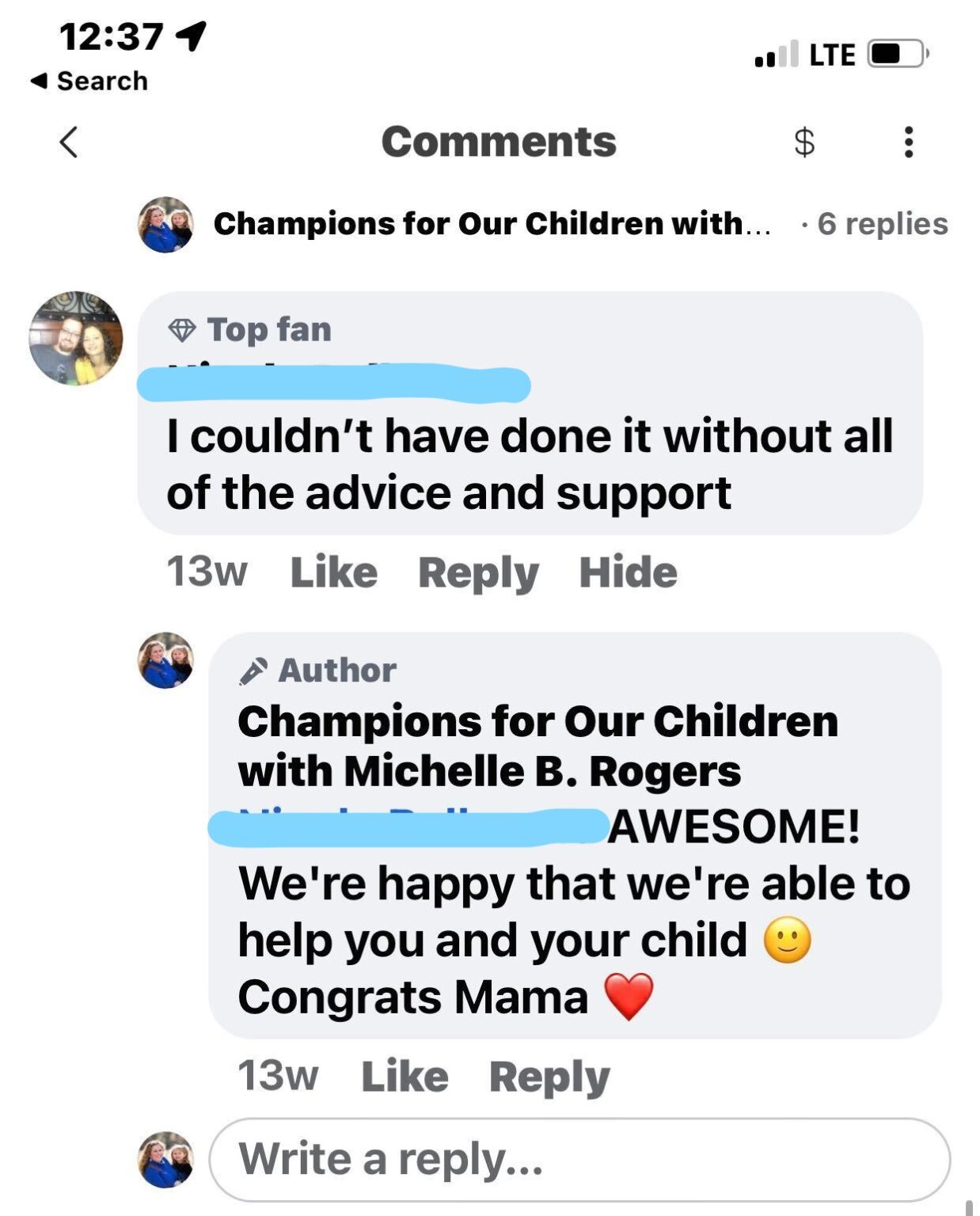Screen dimensions: 980x1216
Task: Tap the Author badge microphone icon
Action: [255, 669]
